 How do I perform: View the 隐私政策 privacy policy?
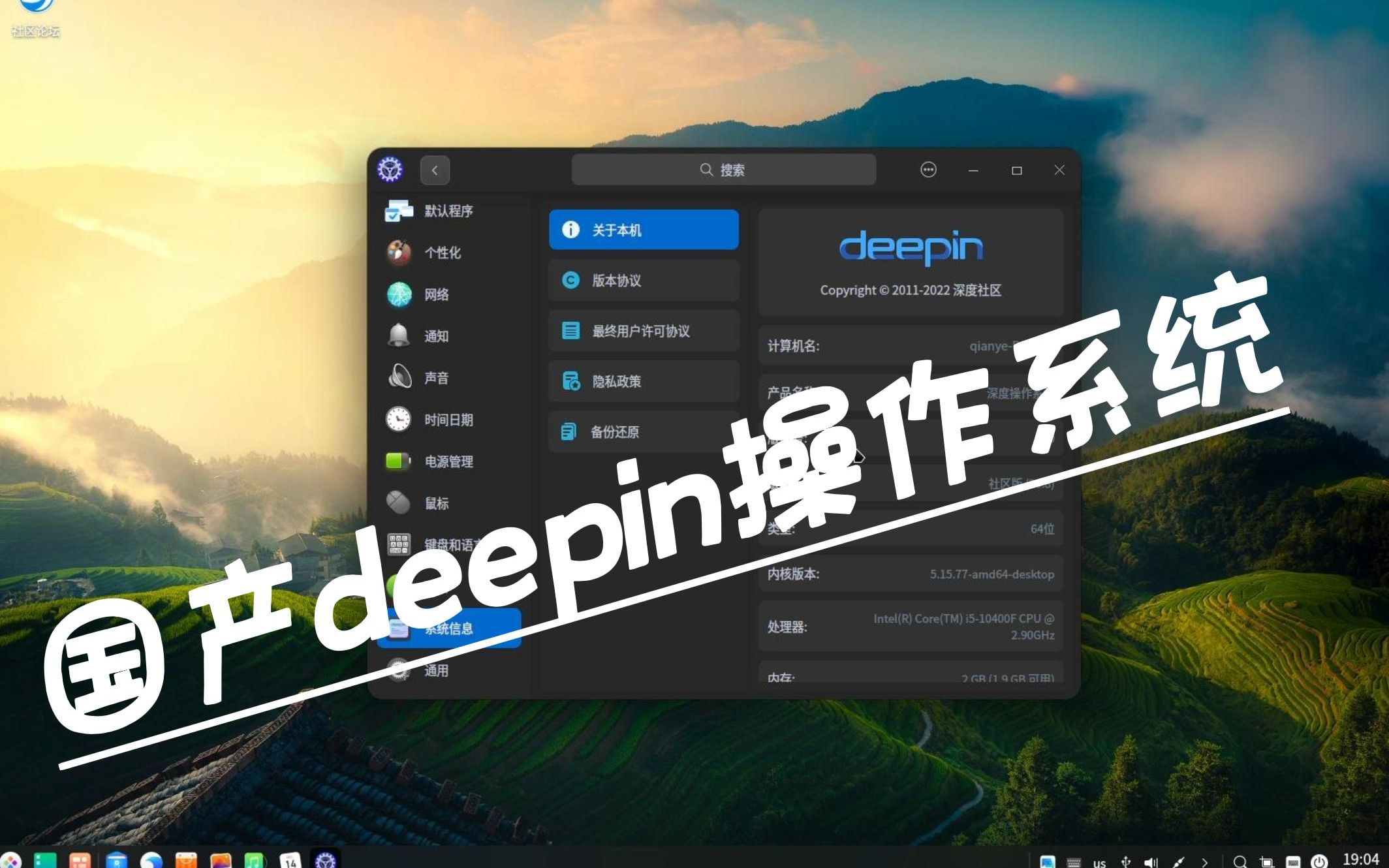click(643, 381)
